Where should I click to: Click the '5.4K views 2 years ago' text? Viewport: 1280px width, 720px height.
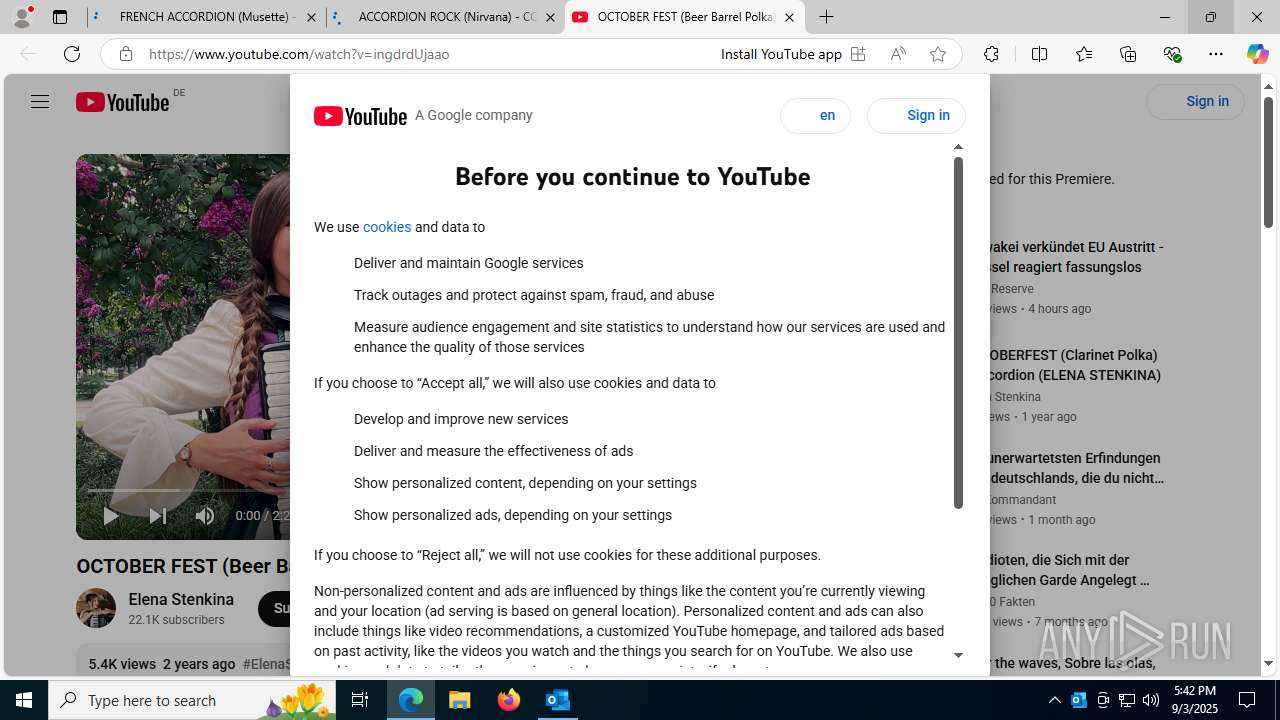click(162, 664)
